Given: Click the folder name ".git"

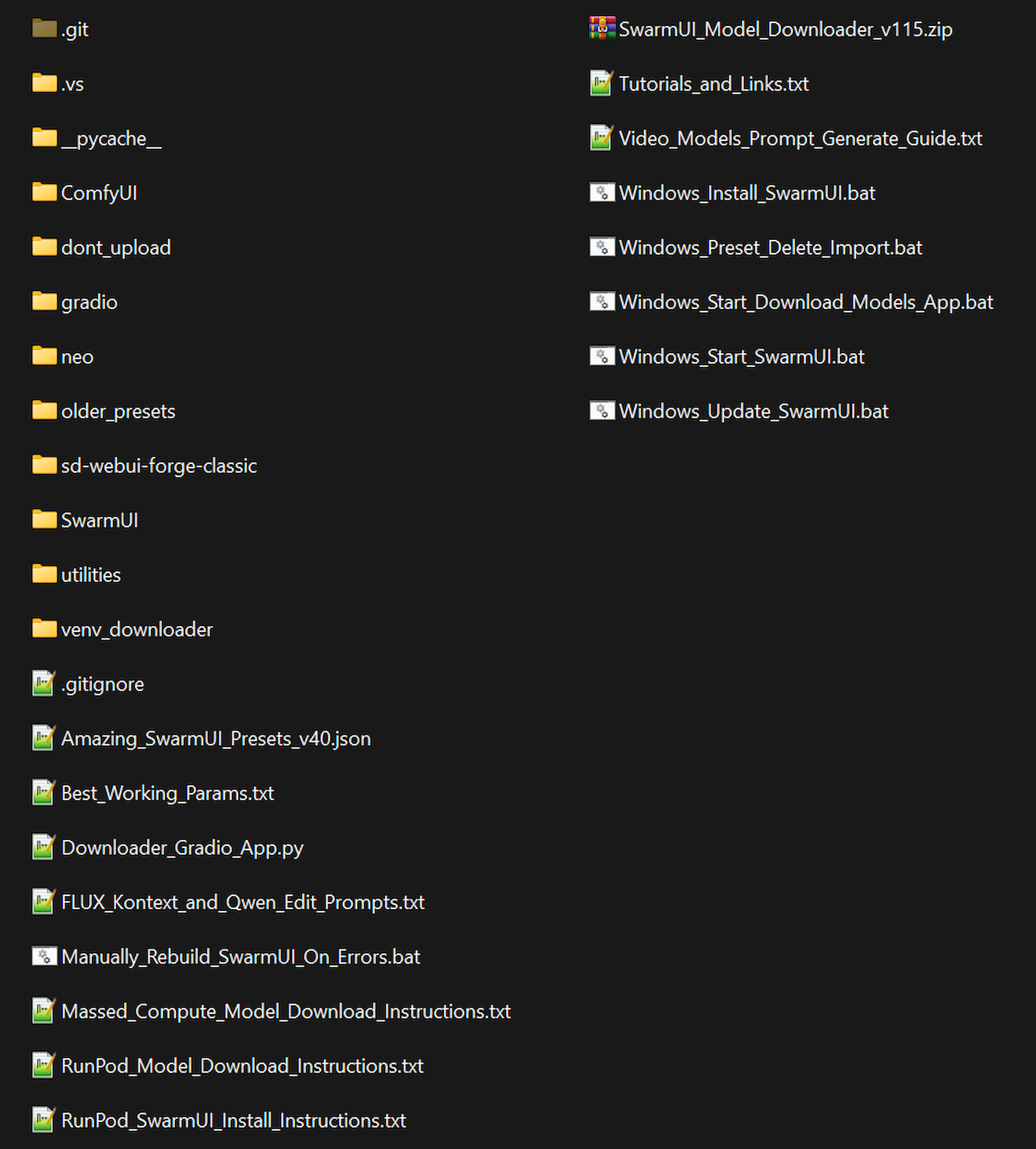Looking at the screenshot, I should (x=75, y=30).
